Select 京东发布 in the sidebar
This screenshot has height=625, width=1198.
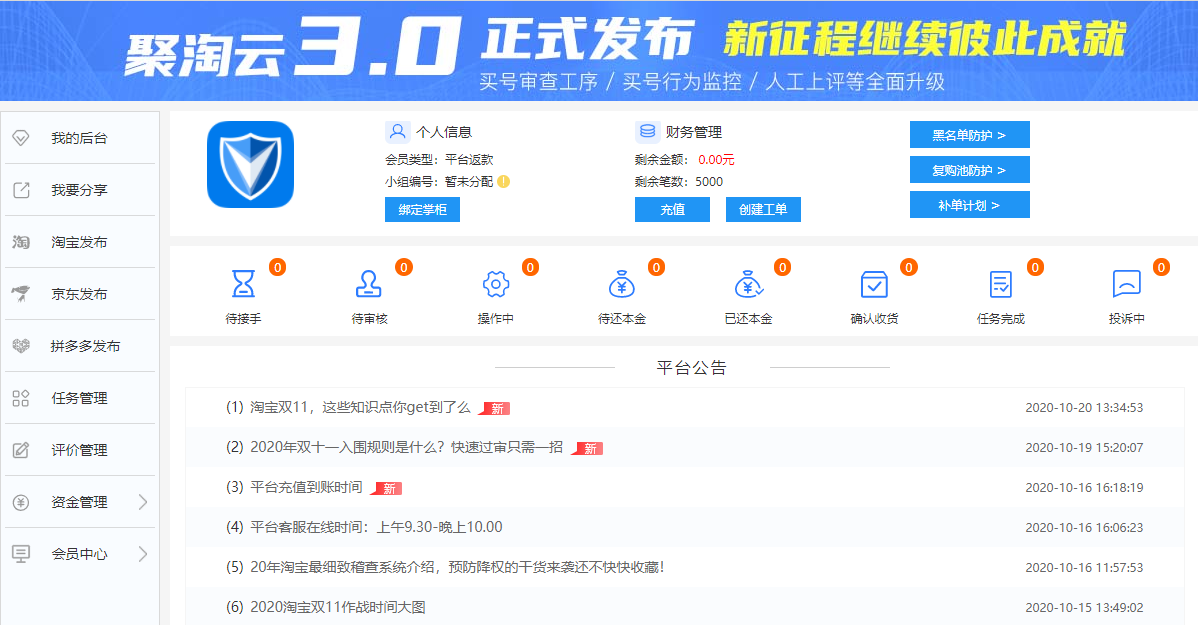coord(79,294)
